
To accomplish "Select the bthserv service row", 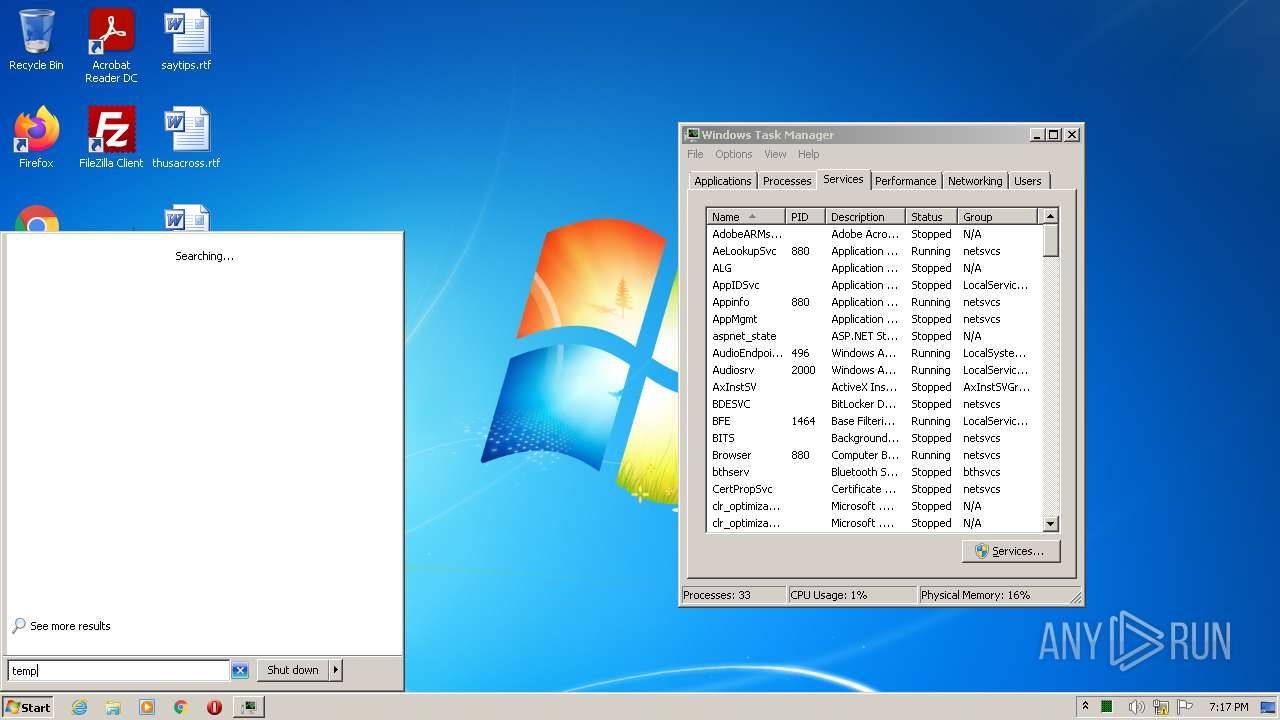I will tap(874, 472).
